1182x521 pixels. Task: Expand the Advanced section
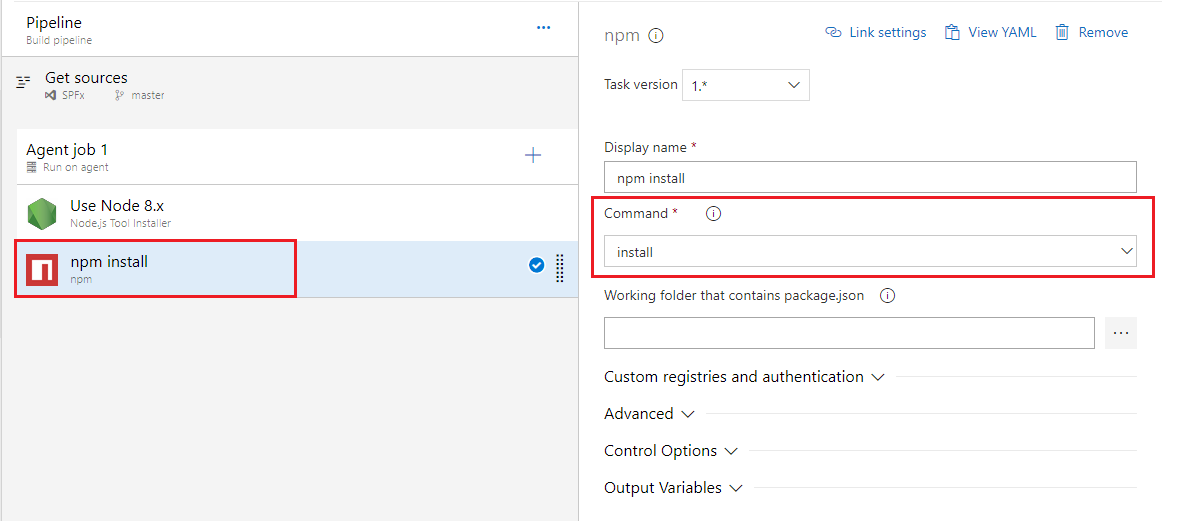pyautogui.click(x=649, y=414)
